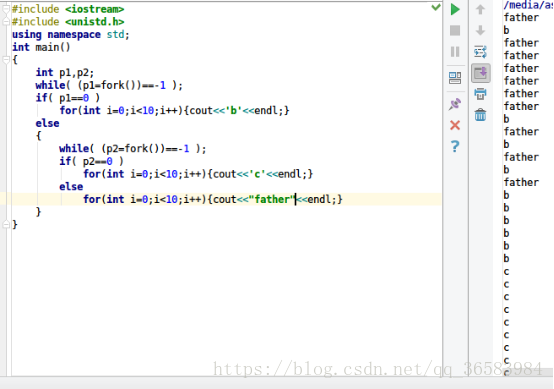Image resolution: width=554 pixels, height=389 pixels.
Task: Click the Print console output icon
Action: click(480, 94)
